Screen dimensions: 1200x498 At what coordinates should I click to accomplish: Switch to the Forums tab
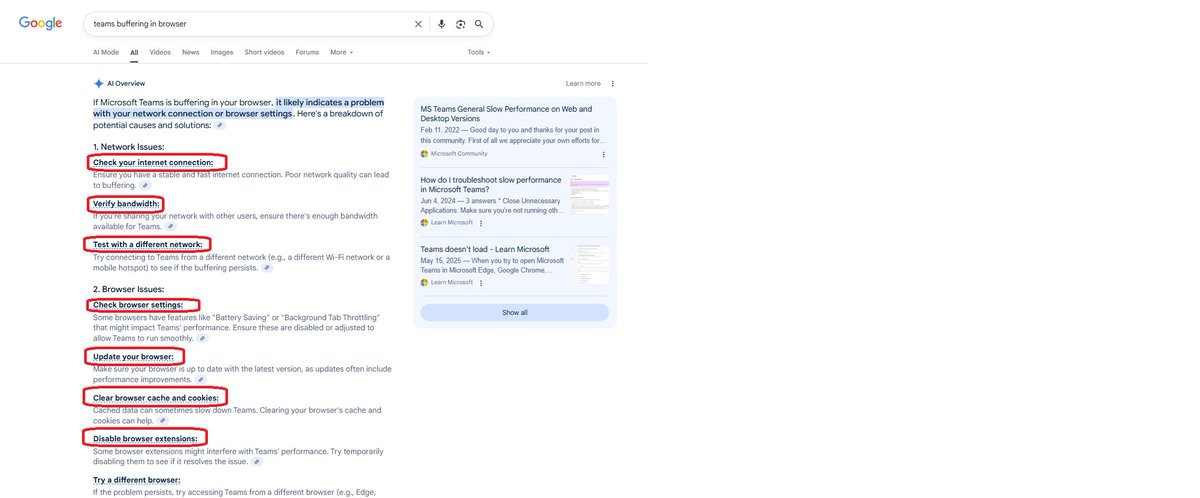tap(307, 52)
